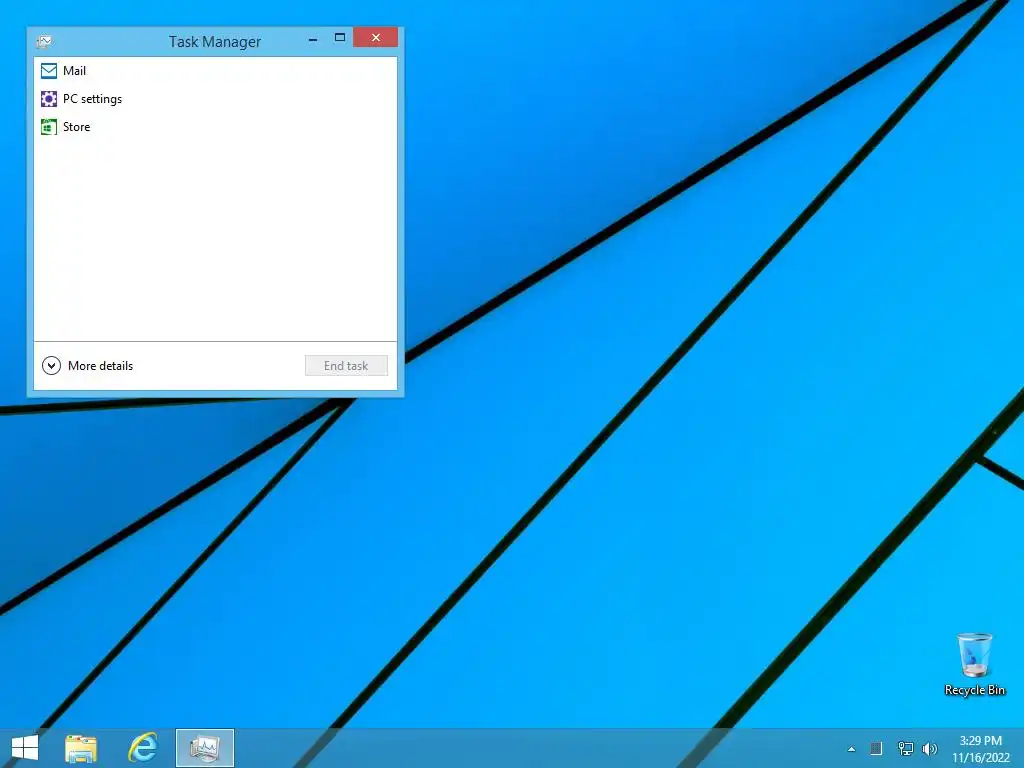This screenshot has height=768, width=1024.
Task: Click the Store row label
Action: pos(76,127)
